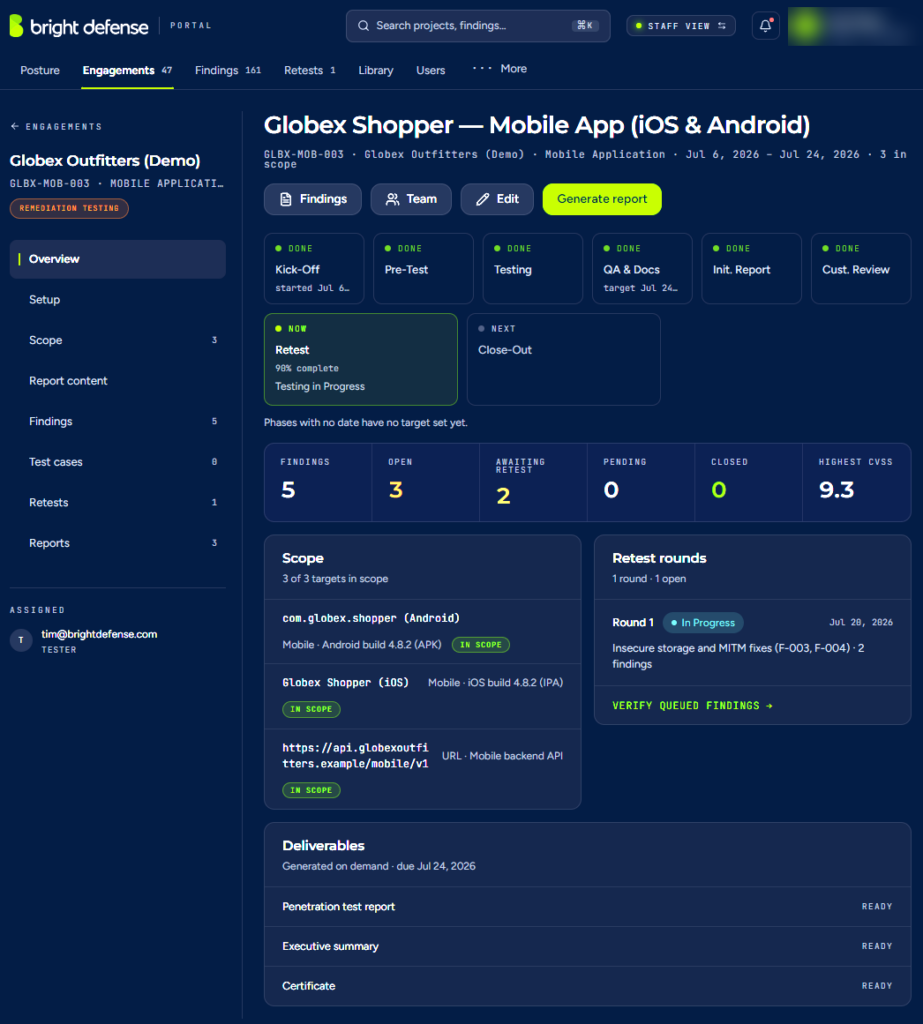Open Report content in the sidebar
The image size is (923, 1024).
tap(118, 381)
